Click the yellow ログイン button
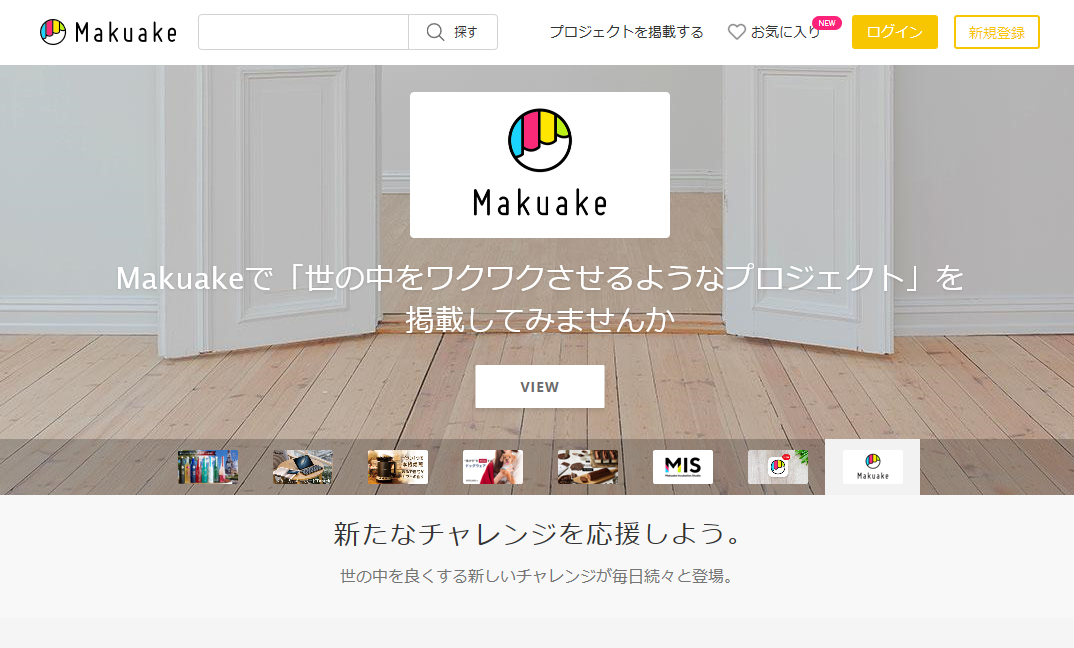 click(895, 32)
